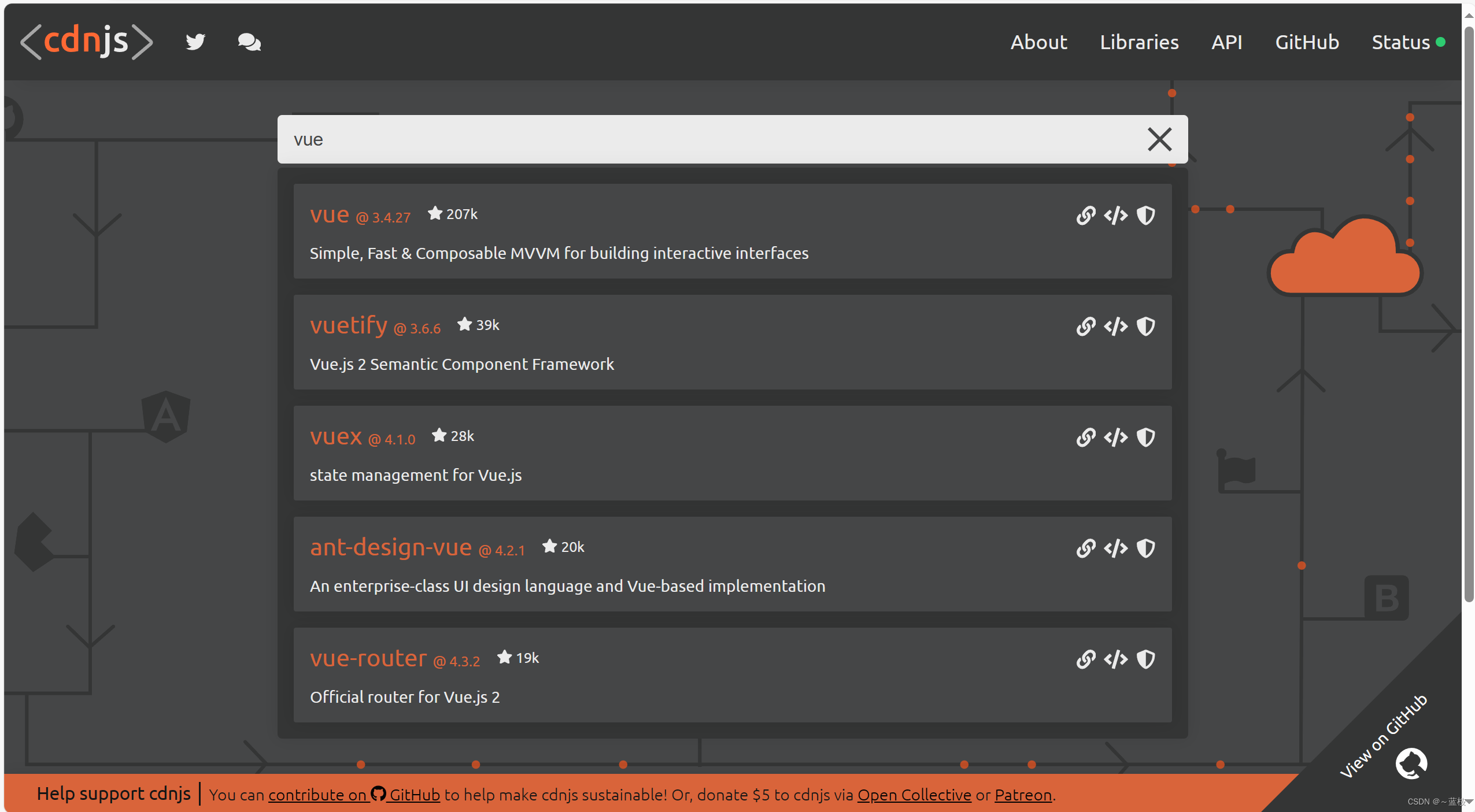This screenshot has width=1475, height=812.
Task: Copy SRI shield icon for vuetify
Action: [1145, 326]
